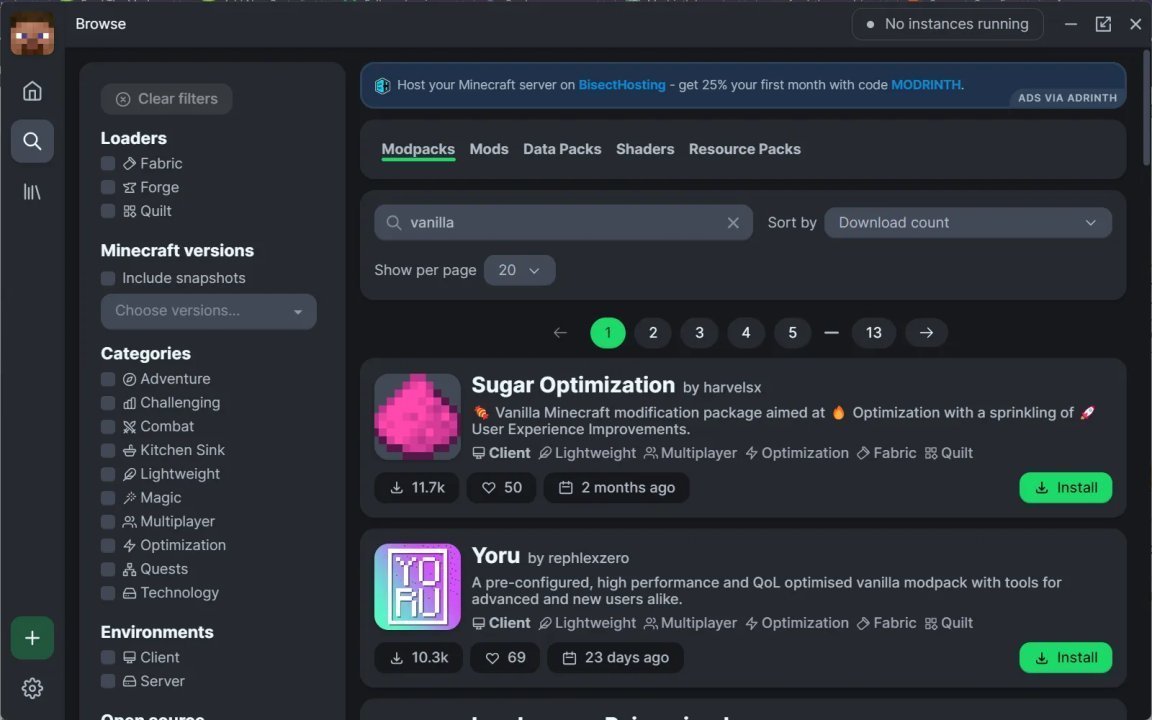The width and height of the screenshot is (1152, 720).
Task: Click Optimization tag on Sugar Optimization card
Action: click(x=796, y=453)
